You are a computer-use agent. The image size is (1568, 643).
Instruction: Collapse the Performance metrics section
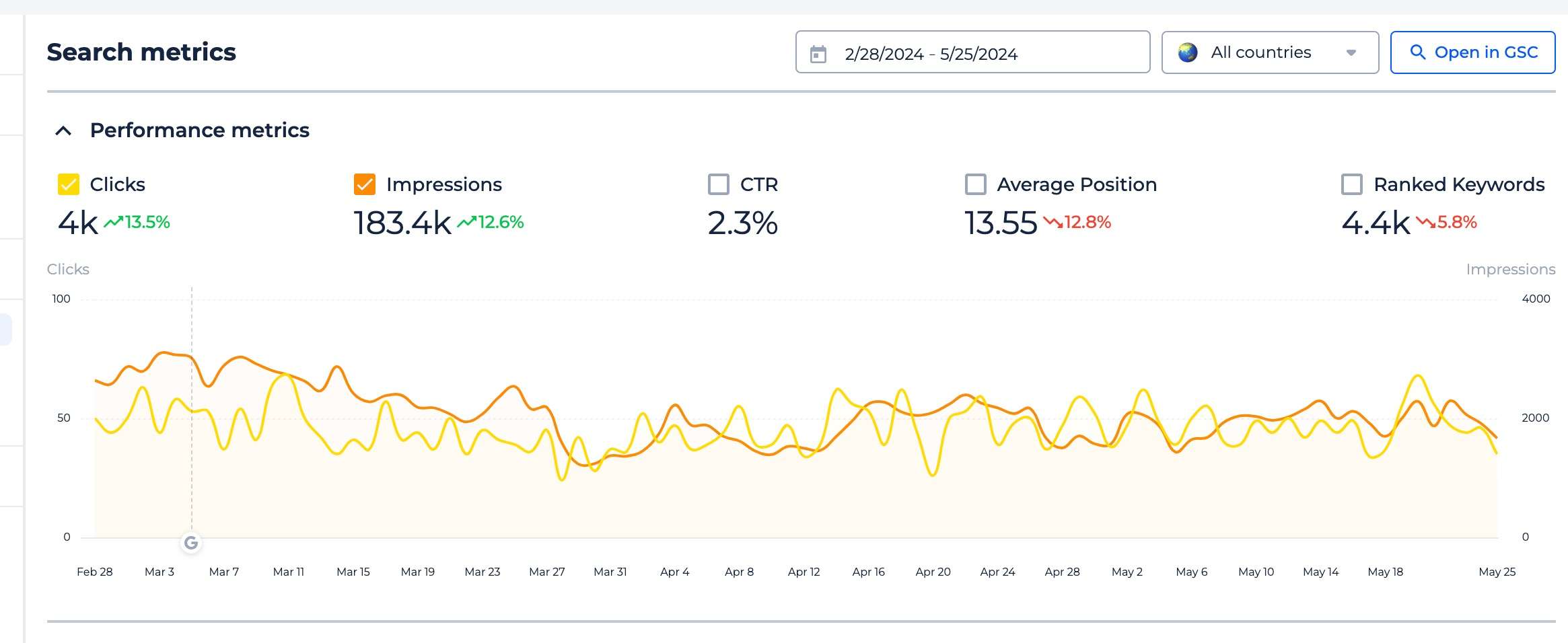pyautogui.click(x=63, y=130)
